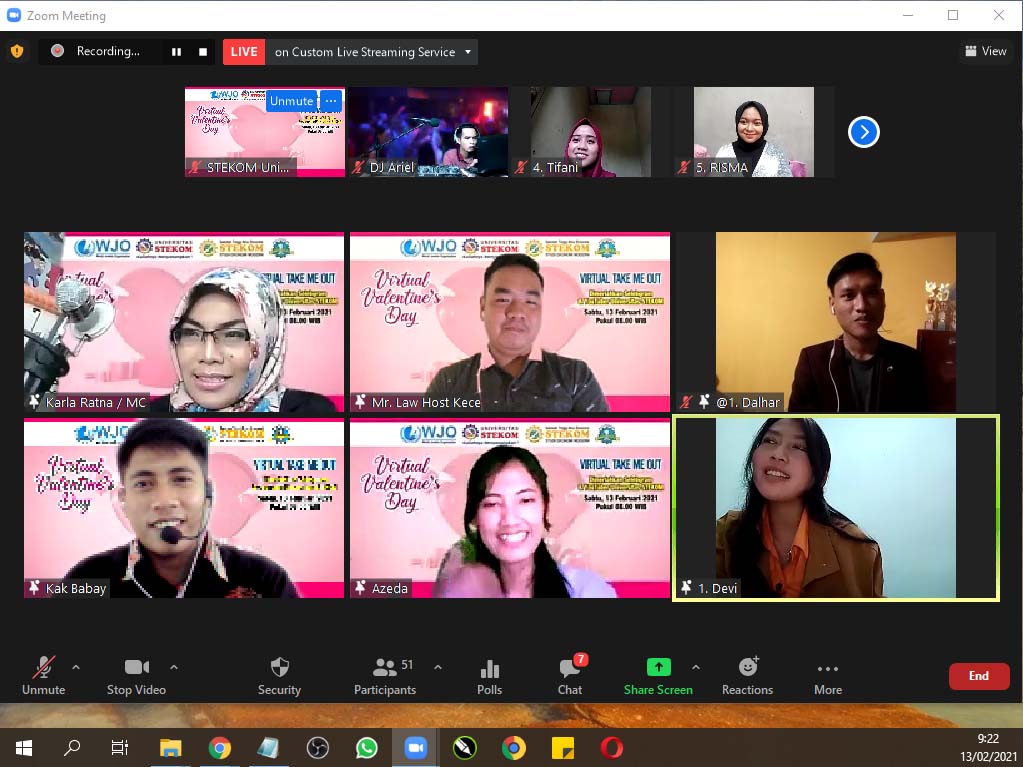
Task: Open the pen-in-circle app on the taskbar
Action: tap(465, 747)
